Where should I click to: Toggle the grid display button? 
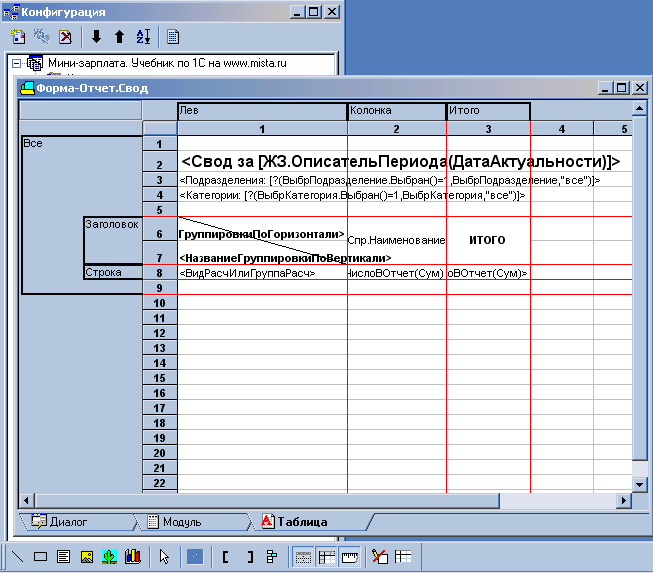coord(304,556)
